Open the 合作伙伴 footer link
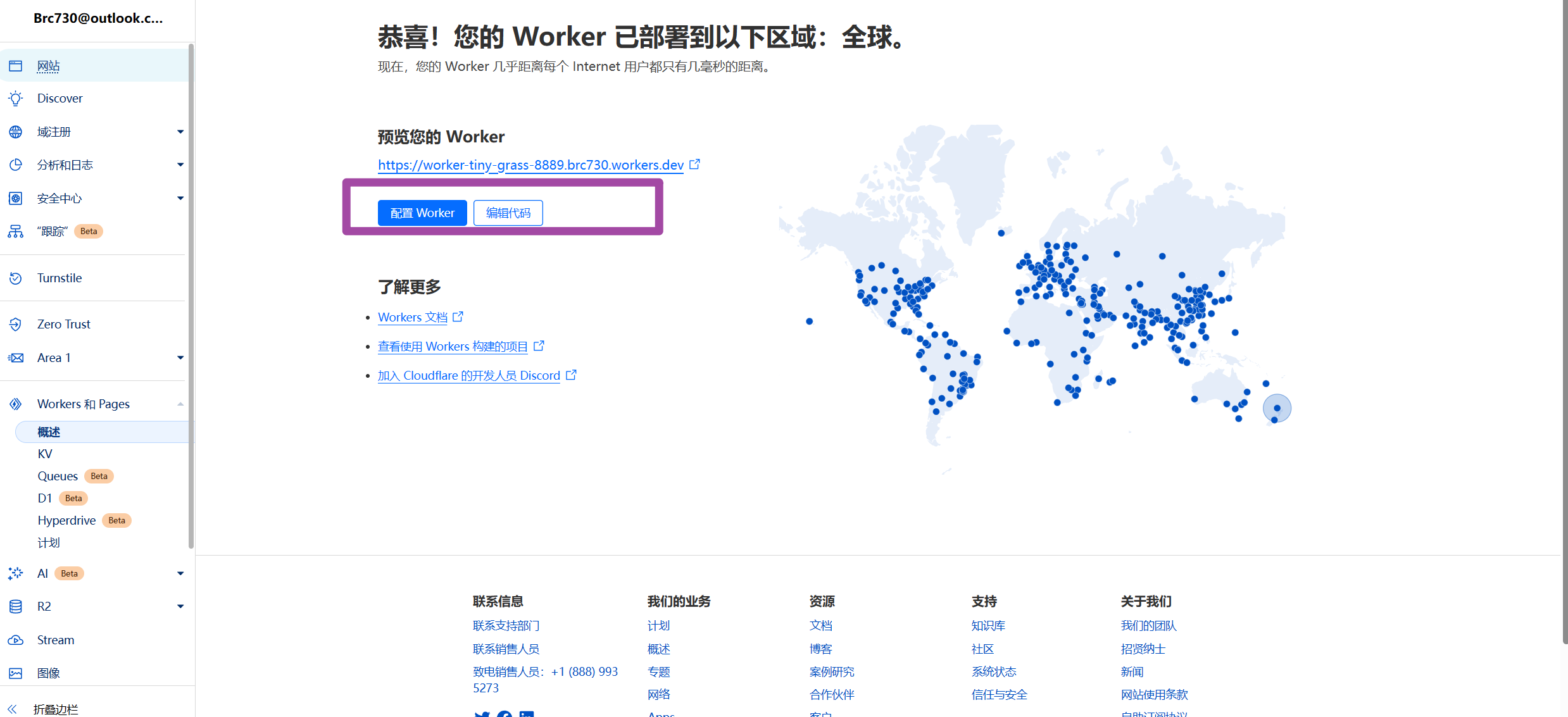The image size is (1568, 717). click(x=832, y=694)
